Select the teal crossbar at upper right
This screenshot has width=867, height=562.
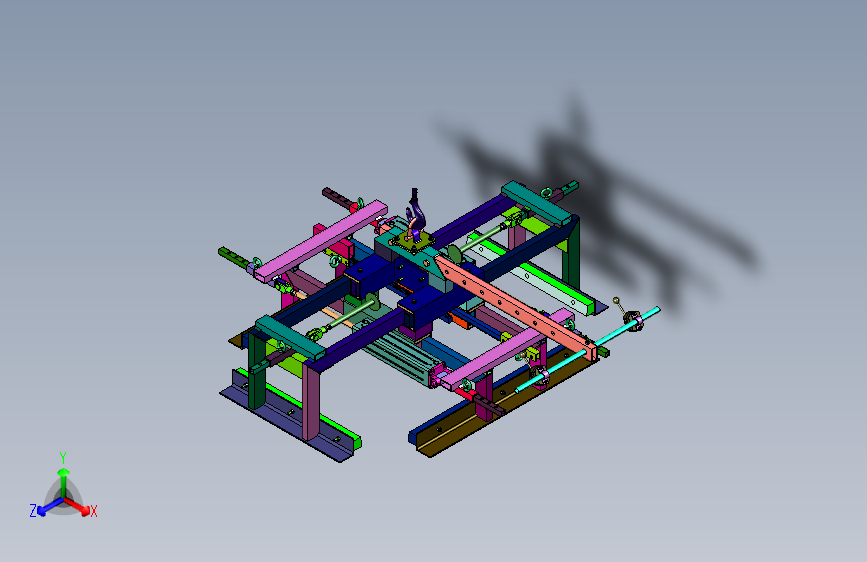coord(539,202)
